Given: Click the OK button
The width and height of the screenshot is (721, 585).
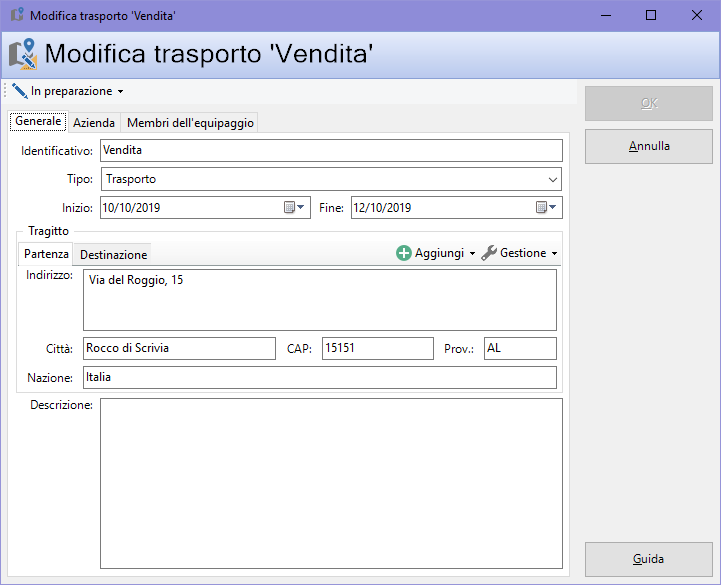Looking at the screenshot, I should click(x=649, y=103).
